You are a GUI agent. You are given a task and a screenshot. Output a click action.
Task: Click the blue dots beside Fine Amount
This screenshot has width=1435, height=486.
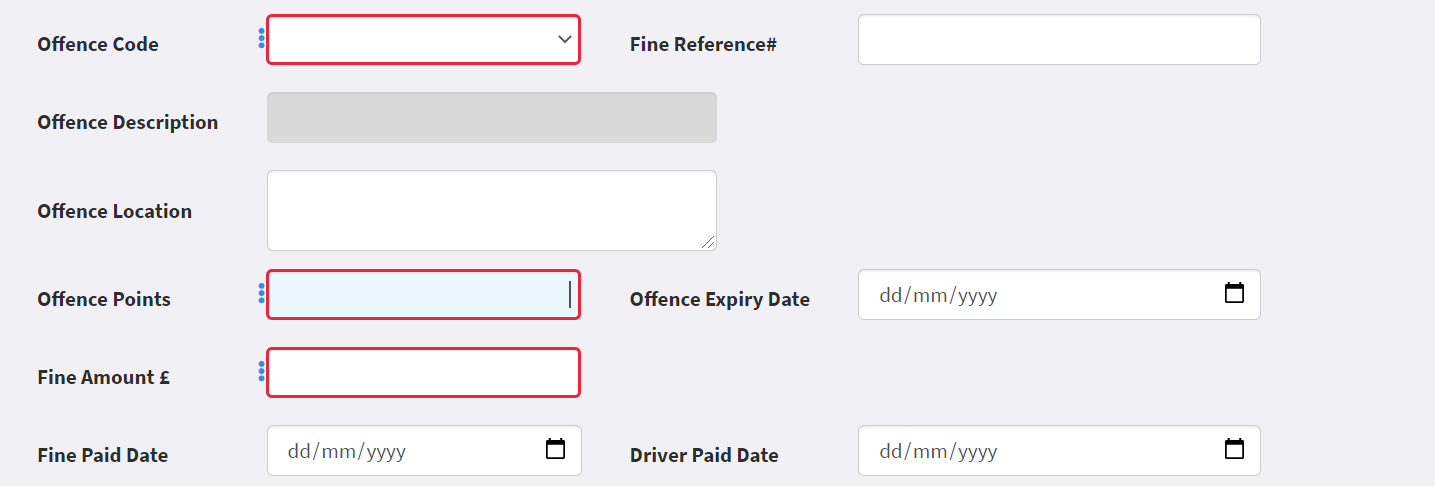point(261,371)
